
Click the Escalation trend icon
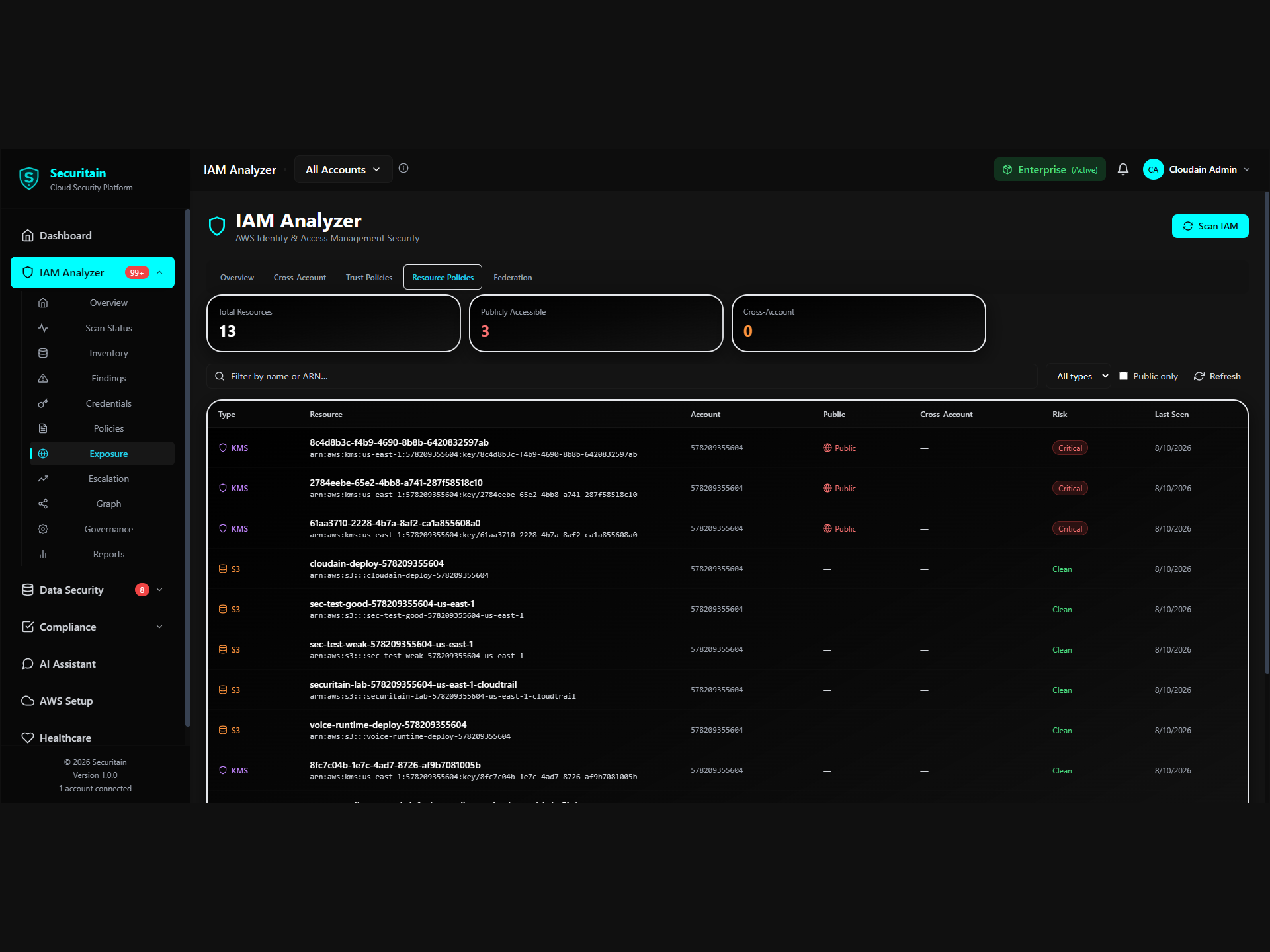[x=43, y=479]
